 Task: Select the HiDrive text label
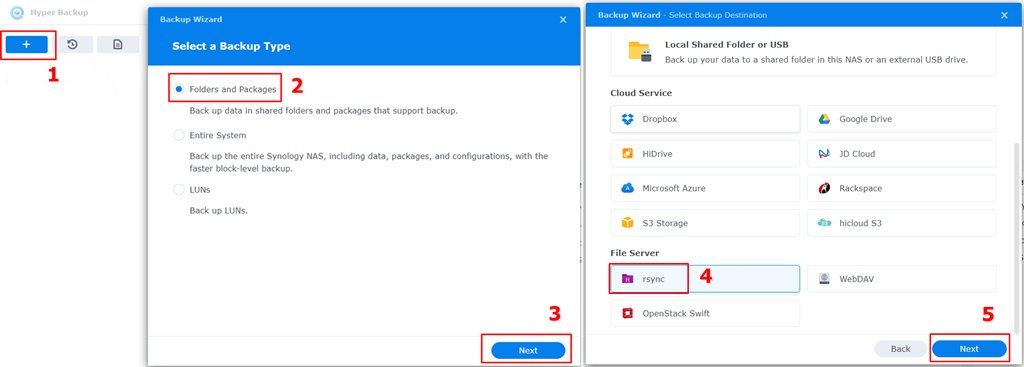pyautogui.click(x=658, y=153)
